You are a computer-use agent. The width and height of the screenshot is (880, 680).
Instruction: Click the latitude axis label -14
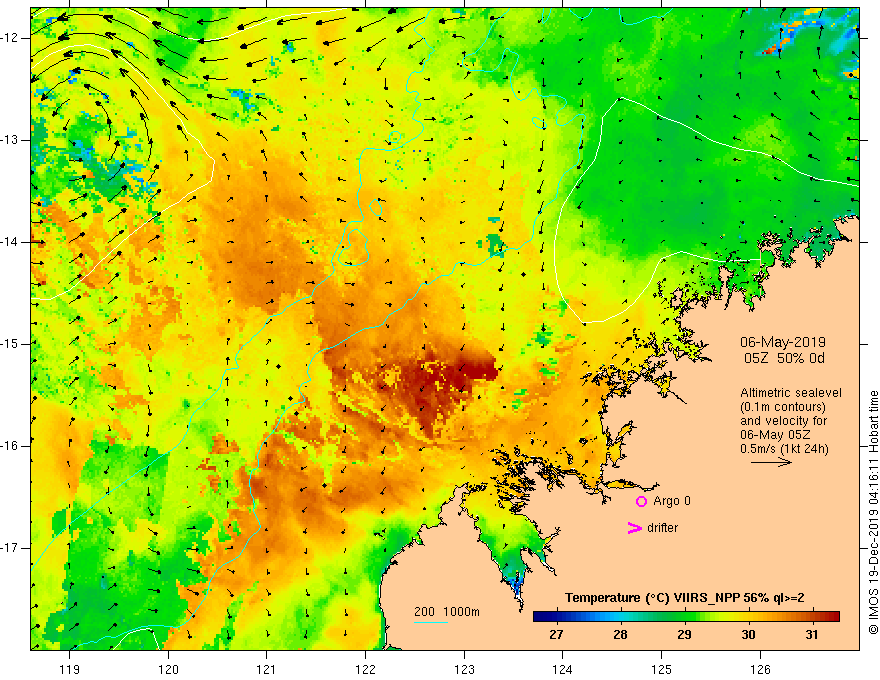(x=11, y=242)
